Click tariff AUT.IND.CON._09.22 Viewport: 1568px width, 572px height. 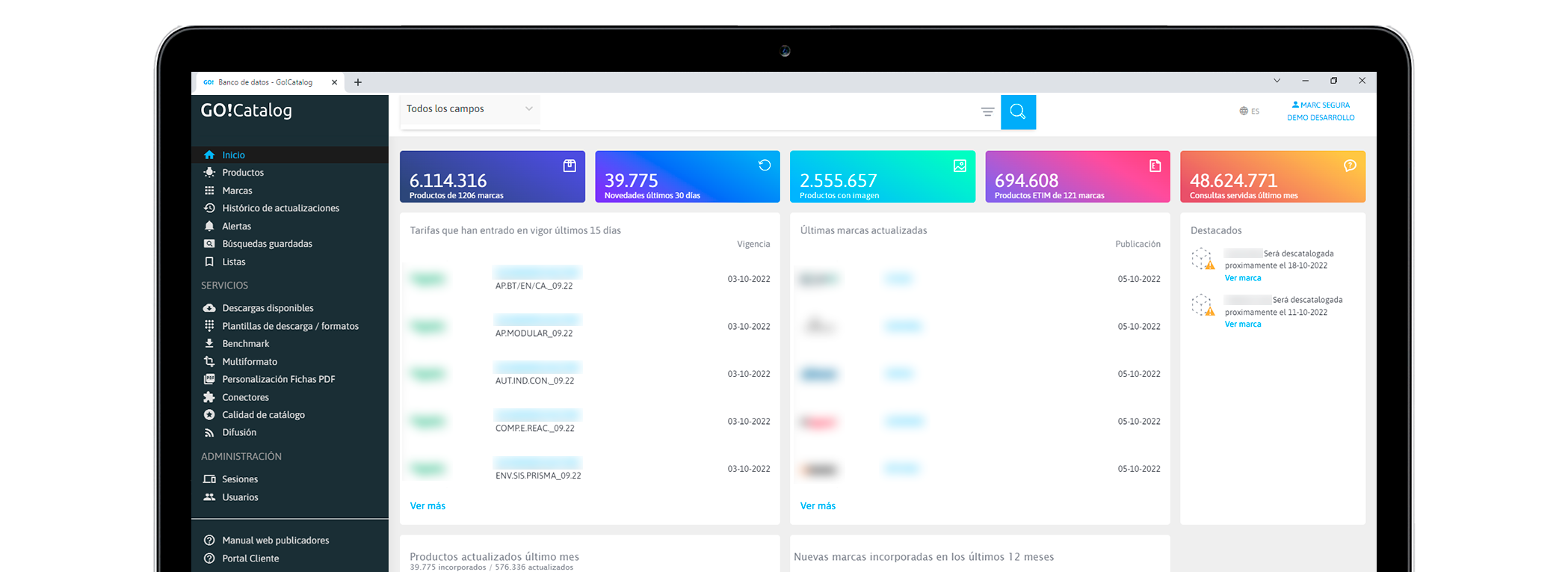pyautogui.click(x=535, y=381)
